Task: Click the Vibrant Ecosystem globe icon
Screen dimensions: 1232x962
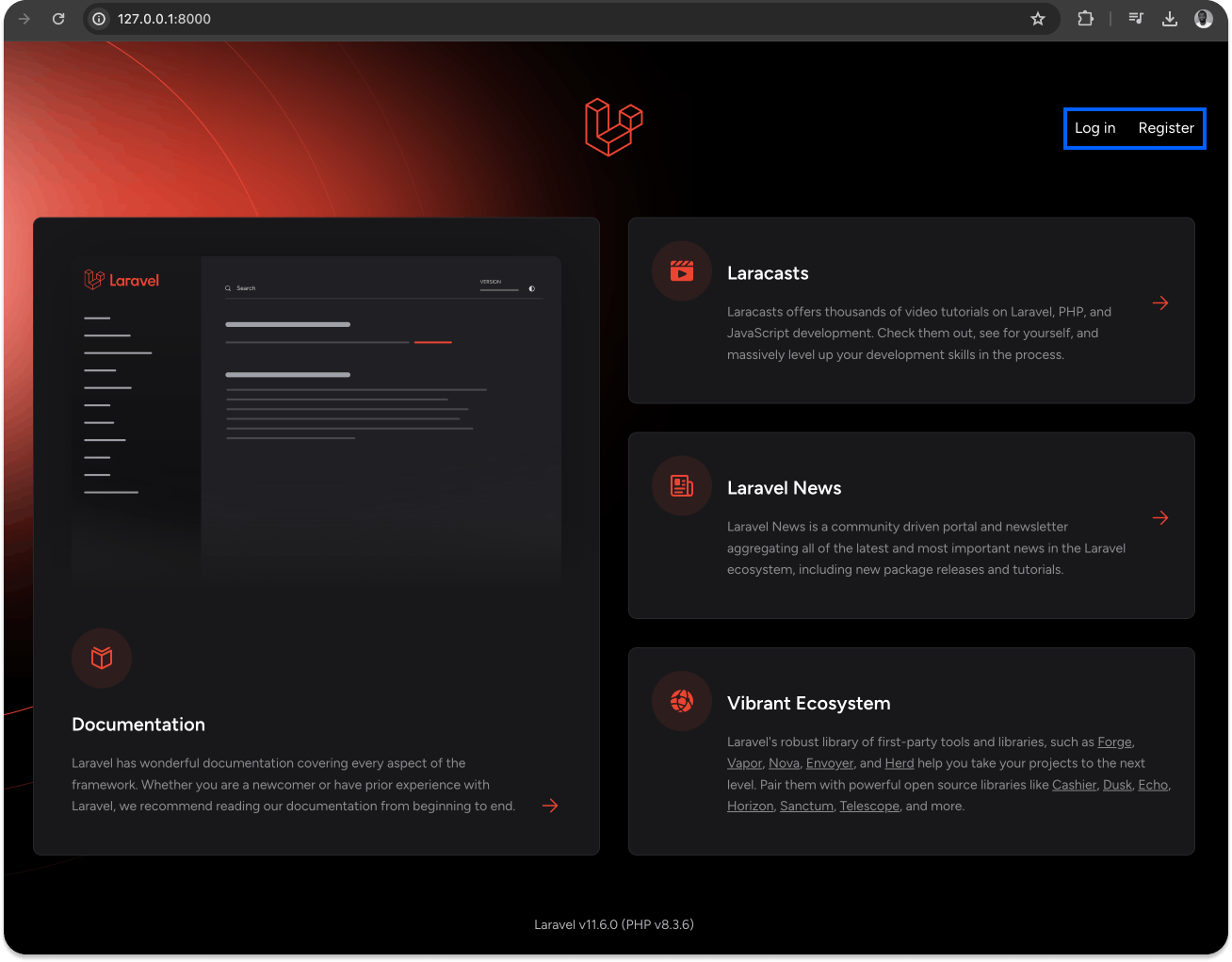Action: 681,701
